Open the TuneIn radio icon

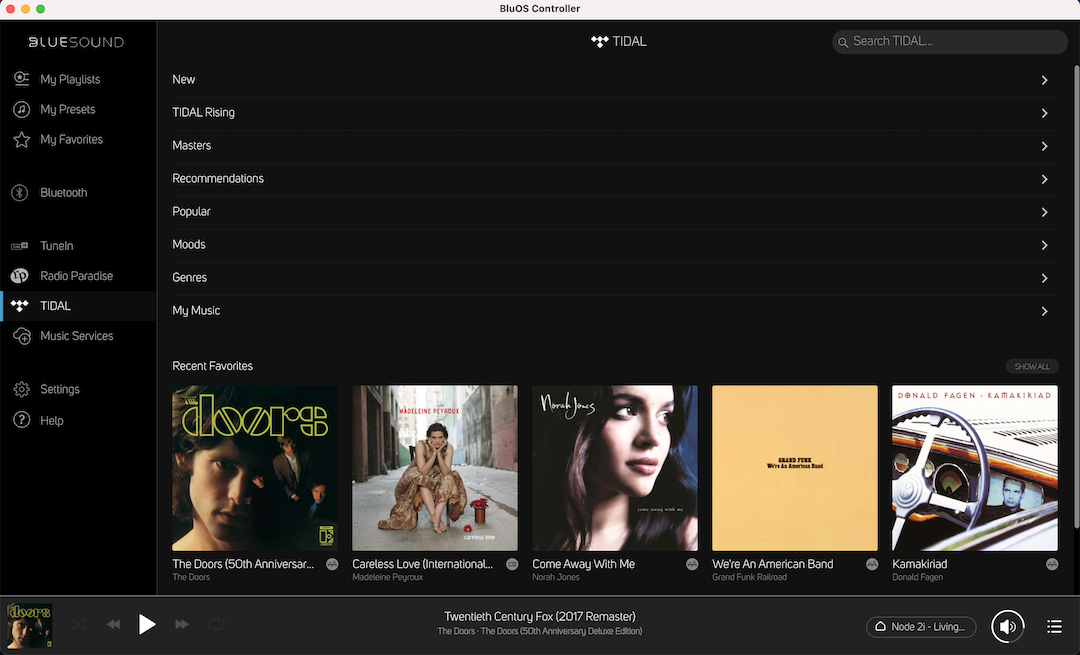[20, 246]
